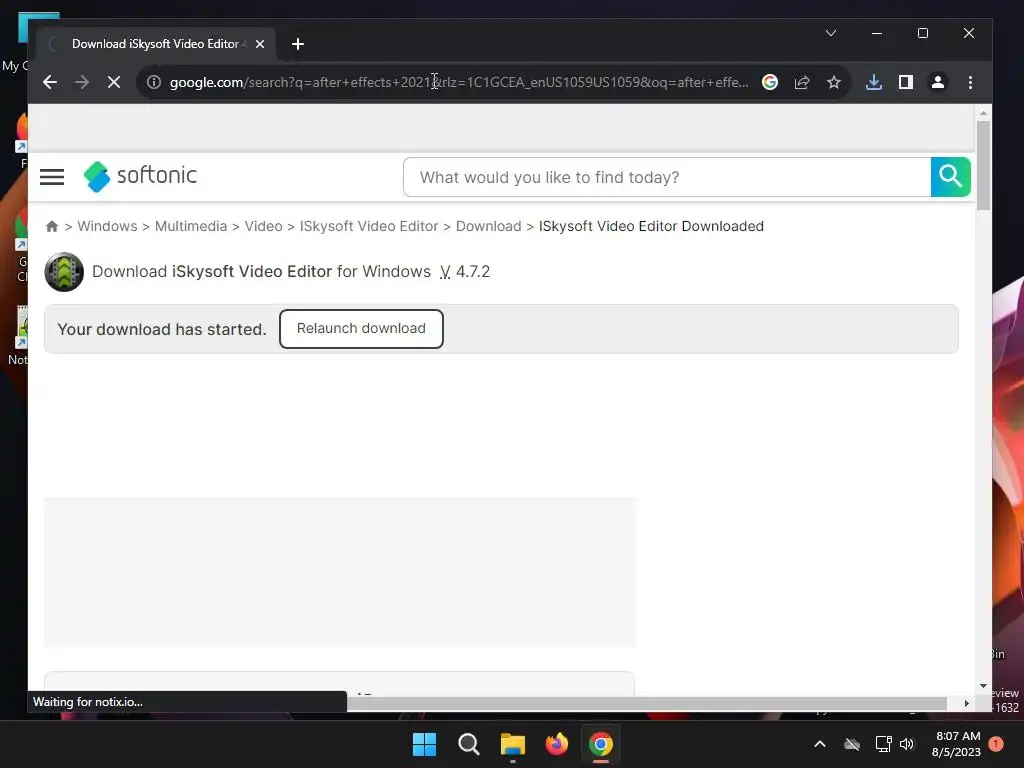Viewport: 1024px width, 768px height.
Task: Open a new tab
Action: click(298, 44)
